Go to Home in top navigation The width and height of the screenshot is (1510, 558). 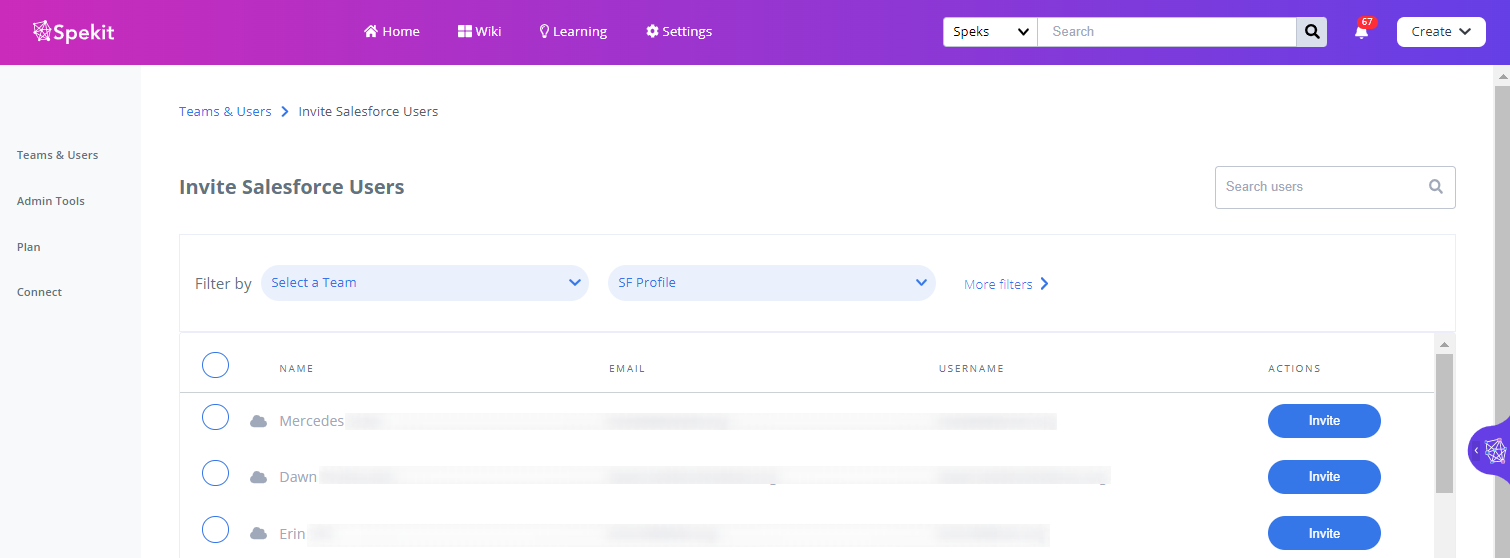tap(392, 32)
